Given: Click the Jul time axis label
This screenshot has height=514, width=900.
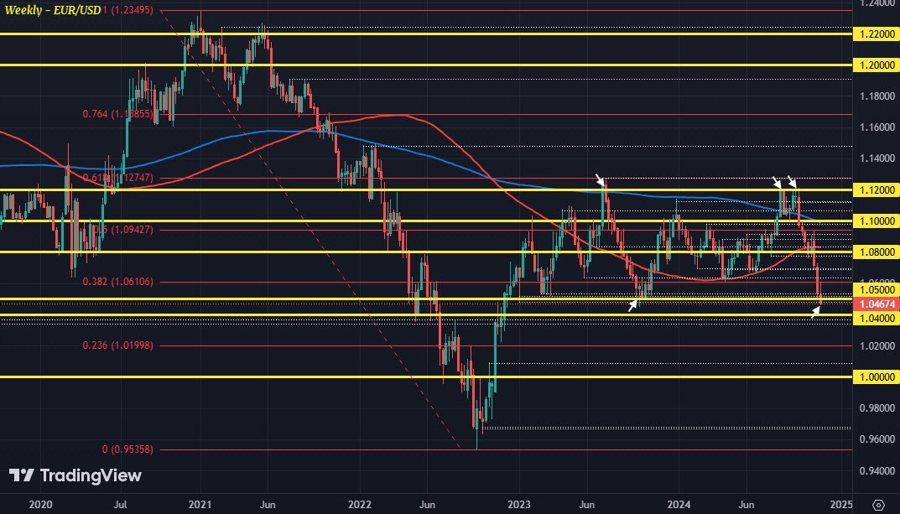Looking at the screenshot, I should pyautogui.click(x=120, y=505).
